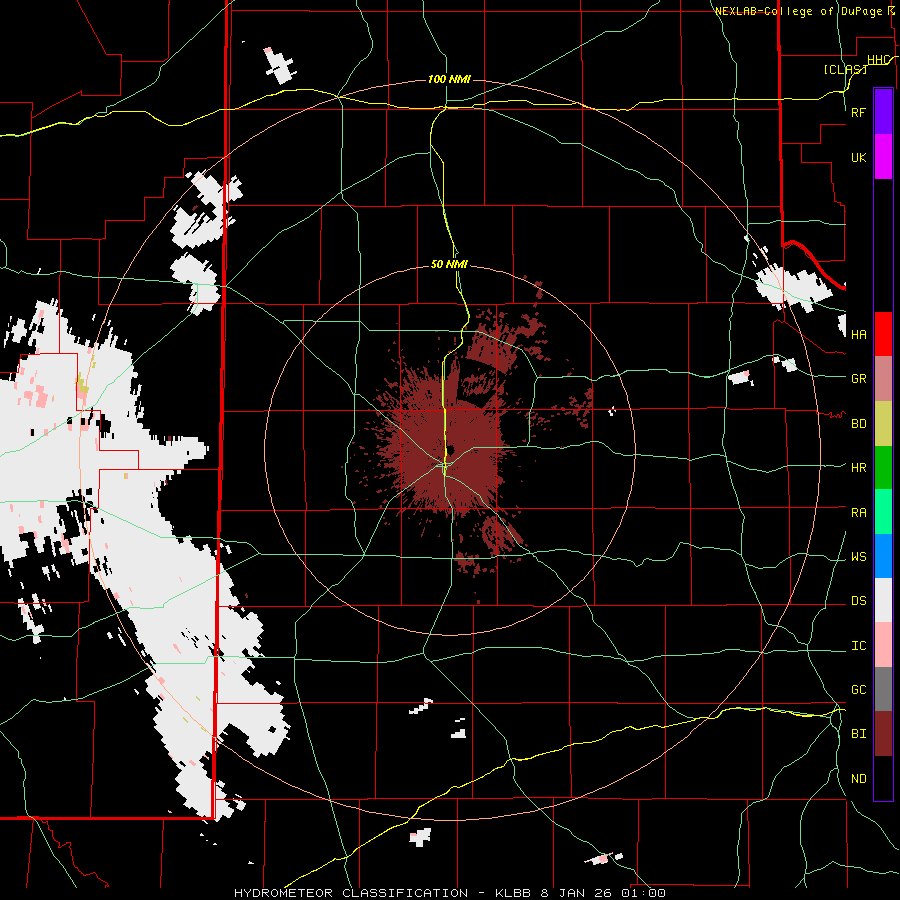Click the ND black legend swatch
Image resolution: width=900 pixels, height=900 pixels.
(883, 778)
